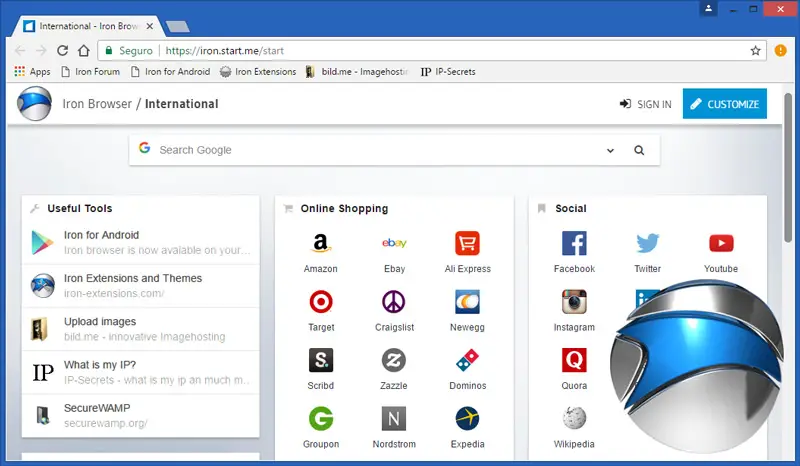Open the IP-Secrets bookmark
This screenshot has height=466, width=800.
pos(448,72)
